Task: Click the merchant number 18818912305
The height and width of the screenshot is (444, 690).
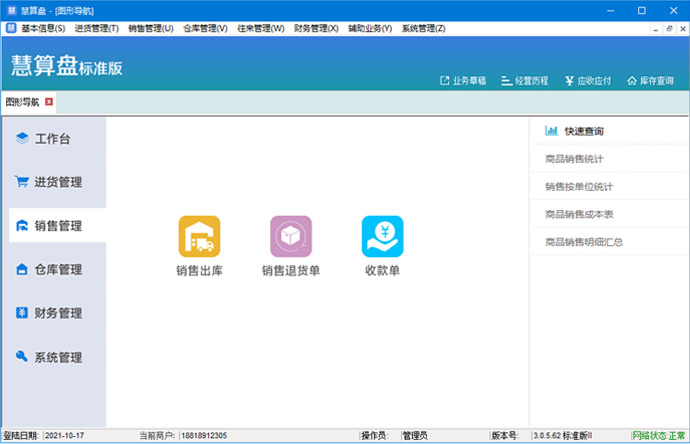Action: click(x=204, y=436)
